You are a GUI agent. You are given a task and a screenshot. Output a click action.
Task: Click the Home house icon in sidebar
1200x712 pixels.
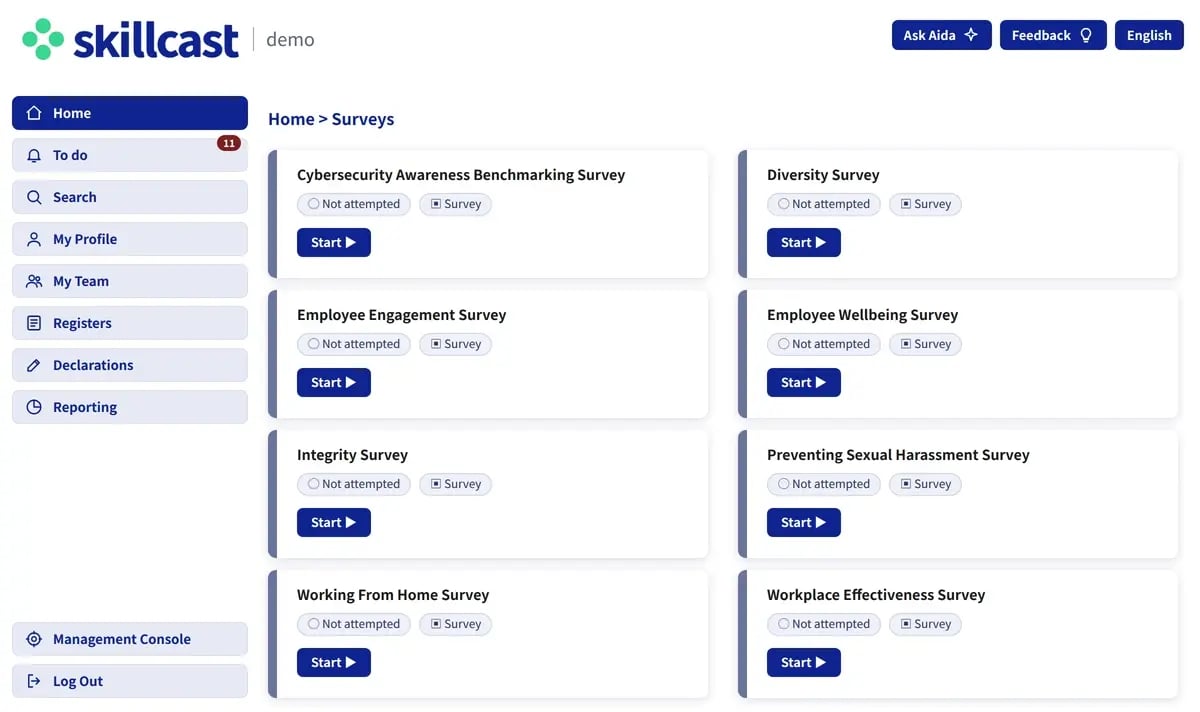34,113
